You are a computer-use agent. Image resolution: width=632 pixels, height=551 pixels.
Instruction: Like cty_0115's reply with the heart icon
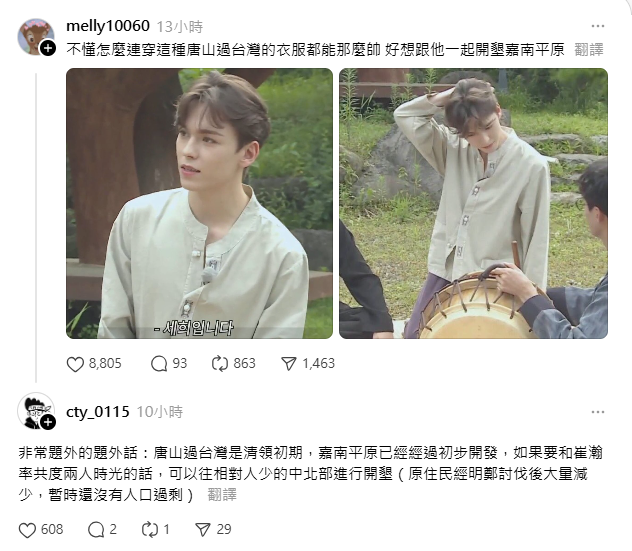click(27, 530)
